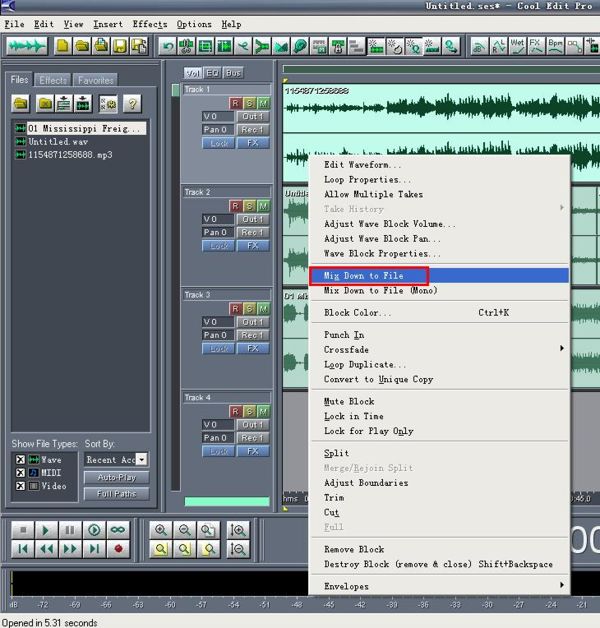Image resolution: width=600 pixels, height=628 pixels.
Task: Toggle the Full Paths button
Action: (117, 494)
